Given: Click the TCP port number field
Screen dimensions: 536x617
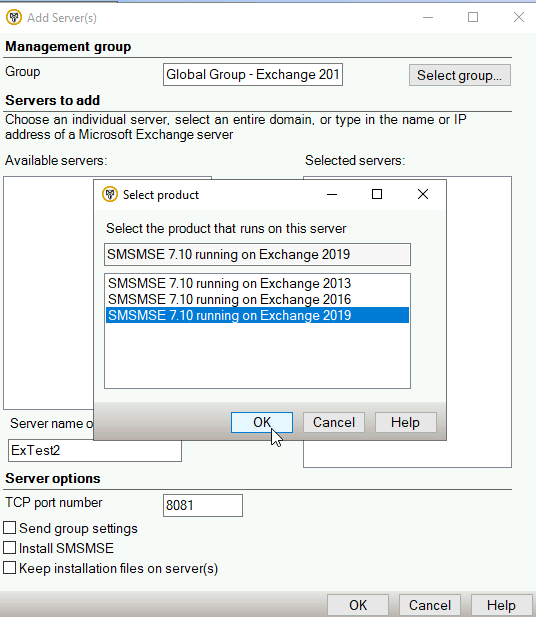Looking at the screenshot, I should [x=203, y=505].
